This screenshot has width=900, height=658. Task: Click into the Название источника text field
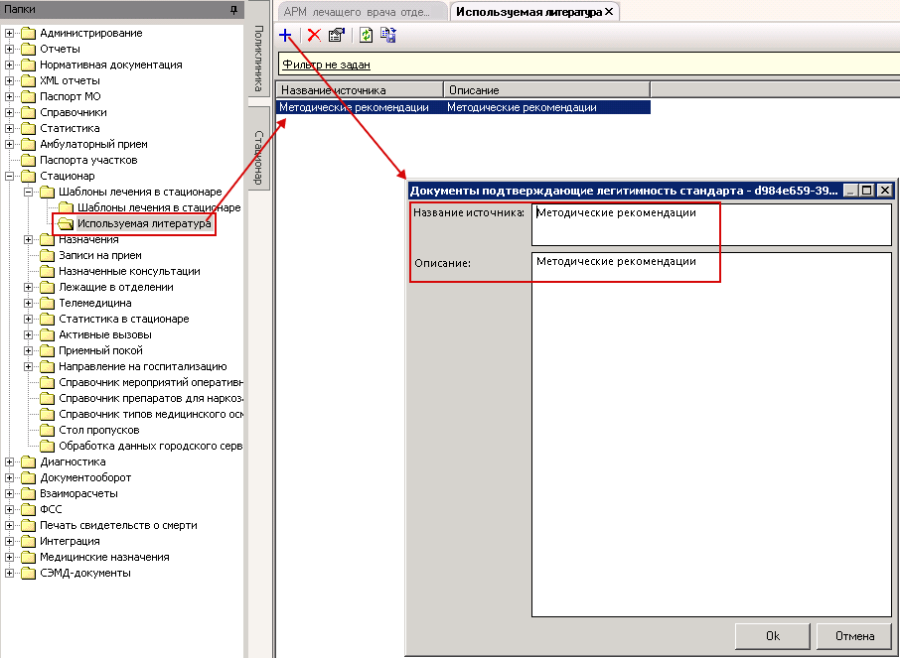(x=711, y=225)
